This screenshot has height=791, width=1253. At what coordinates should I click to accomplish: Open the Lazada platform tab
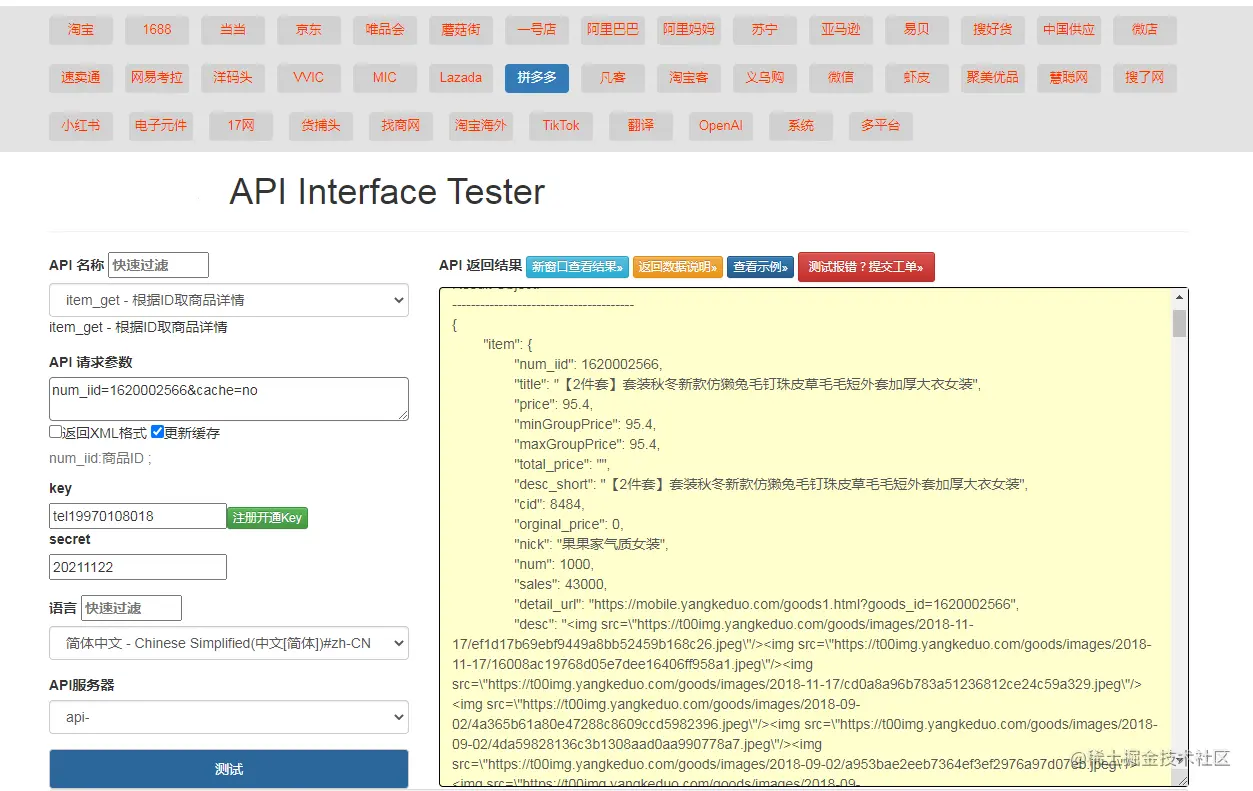(x=461, y=78)
